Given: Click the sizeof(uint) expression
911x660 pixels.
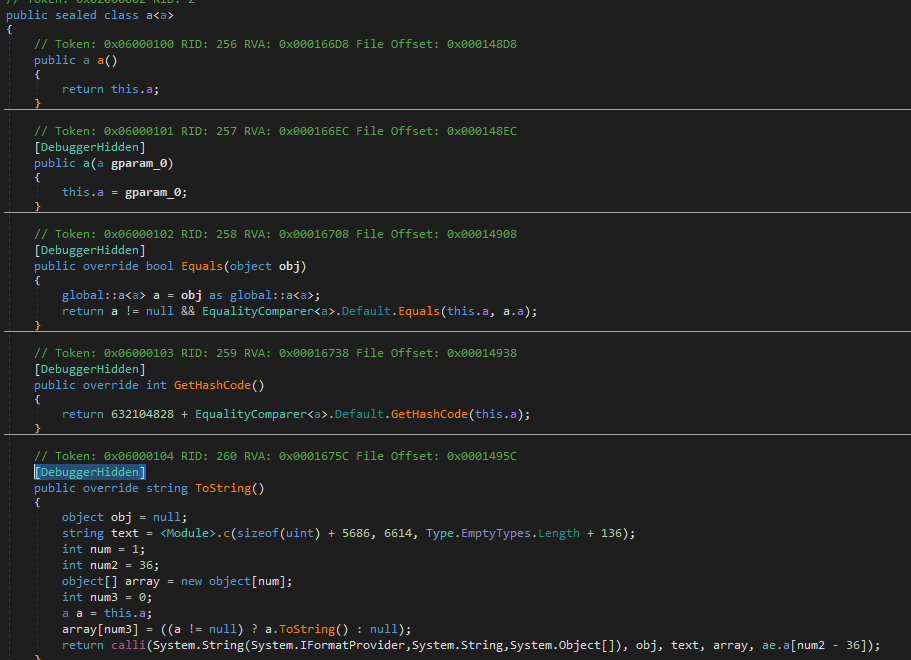Looking at the screenshot, I should tap(278, 533).
